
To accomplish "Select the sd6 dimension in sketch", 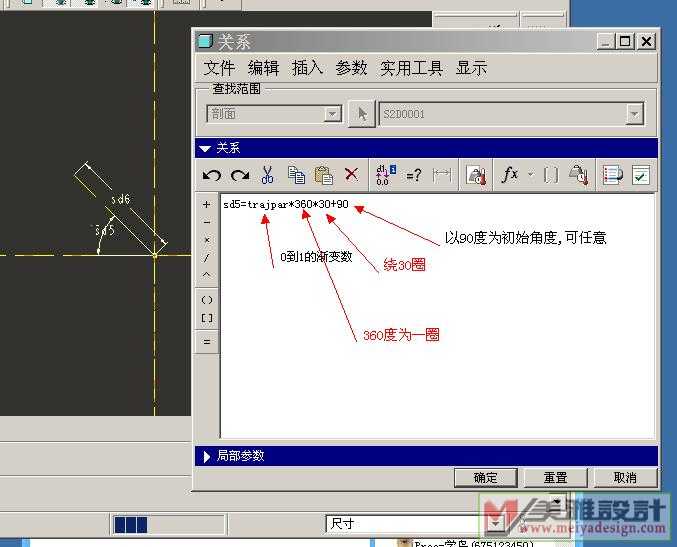I will [x=120, y=199].
